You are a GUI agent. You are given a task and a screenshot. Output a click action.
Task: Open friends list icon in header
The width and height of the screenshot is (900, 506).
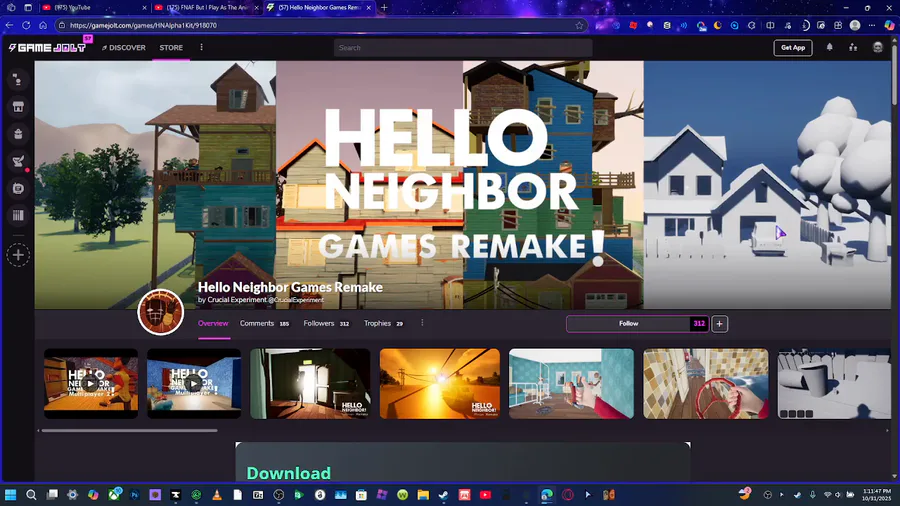point(853,48)
